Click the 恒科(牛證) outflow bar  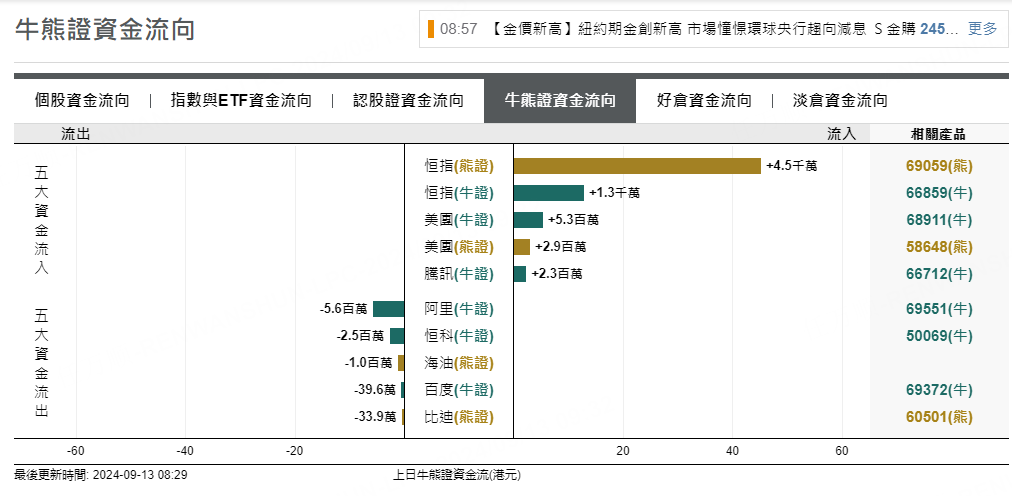point(397,336)
